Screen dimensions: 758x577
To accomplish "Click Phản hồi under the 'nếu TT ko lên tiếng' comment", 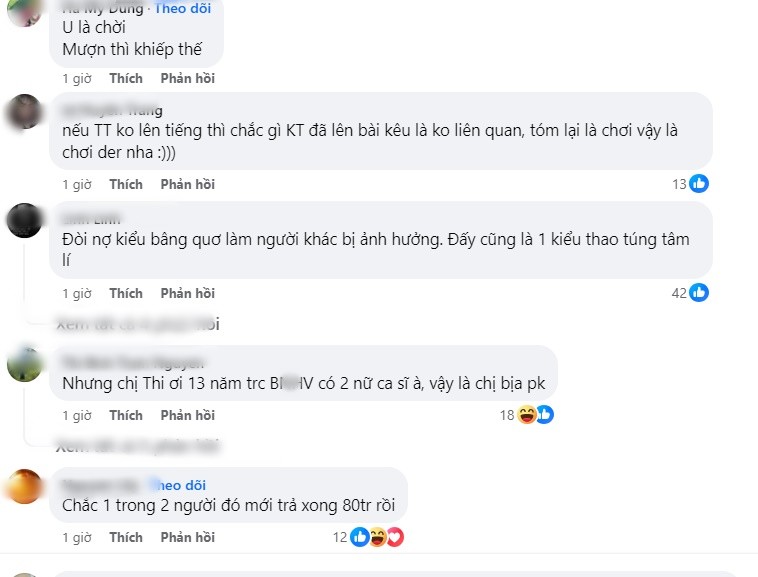I will coord(188,184).
